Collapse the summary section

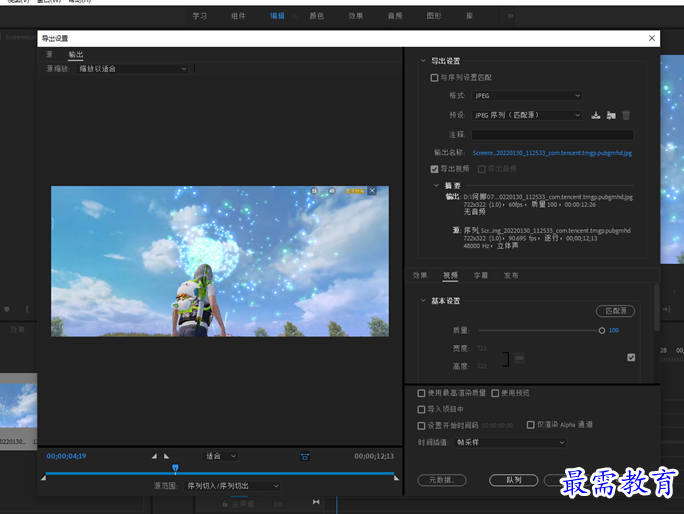click(436, 185)
